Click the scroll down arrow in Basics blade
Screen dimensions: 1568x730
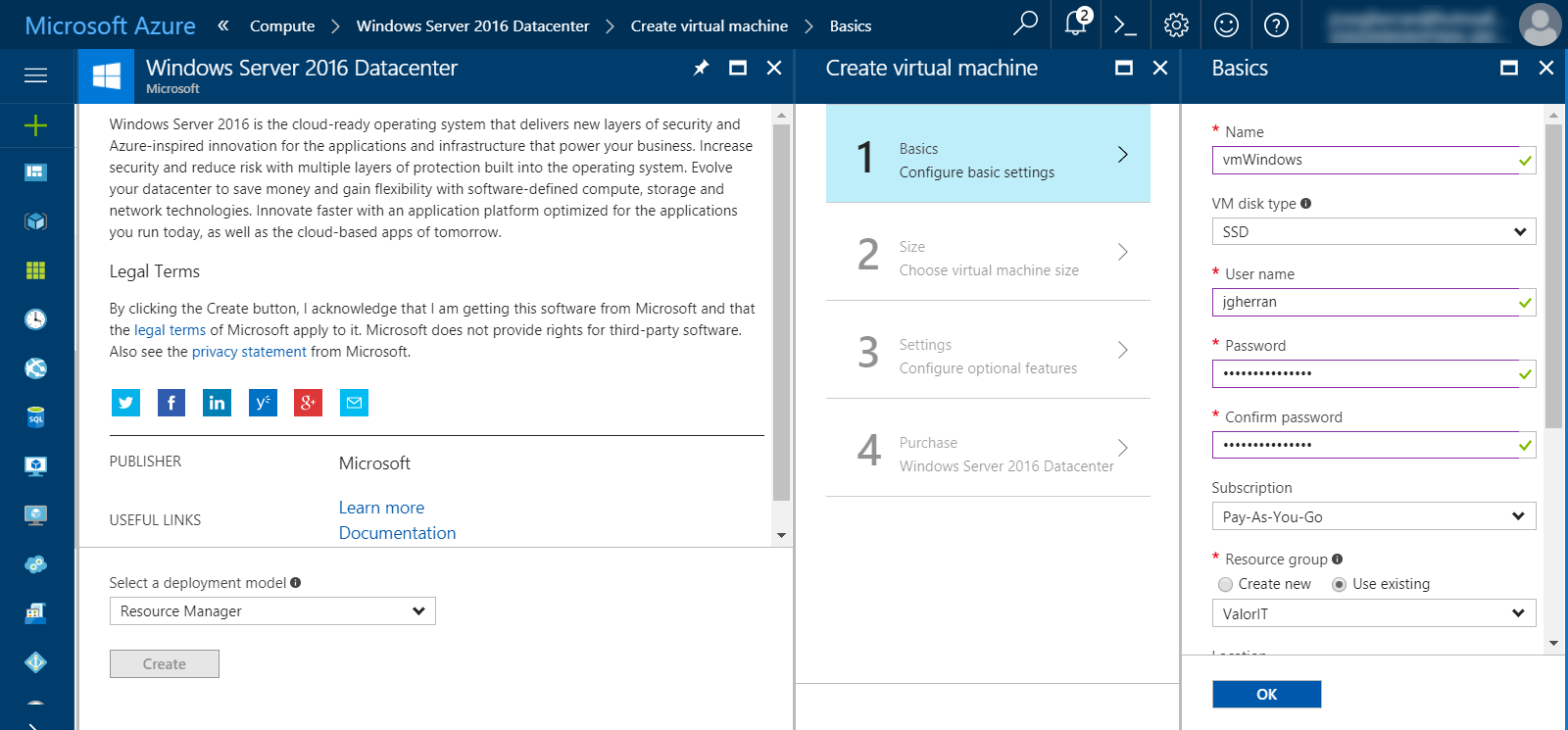pyautogui.click(x=1553, y=643)
